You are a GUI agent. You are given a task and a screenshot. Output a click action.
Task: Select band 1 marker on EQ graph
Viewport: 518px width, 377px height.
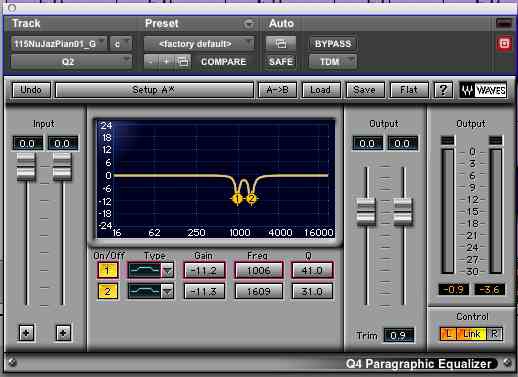(x=237, y=199)
